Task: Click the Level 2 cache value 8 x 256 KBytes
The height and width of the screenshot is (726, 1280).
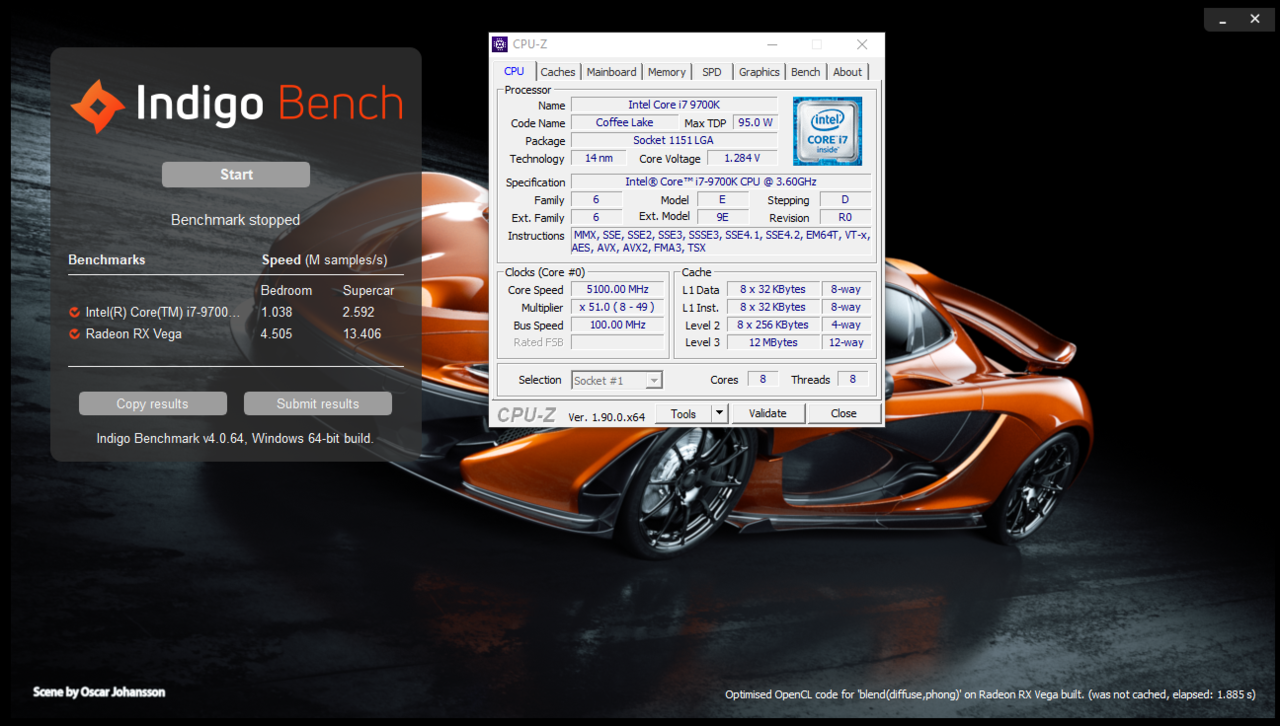Action: click(x=773, y=325)
